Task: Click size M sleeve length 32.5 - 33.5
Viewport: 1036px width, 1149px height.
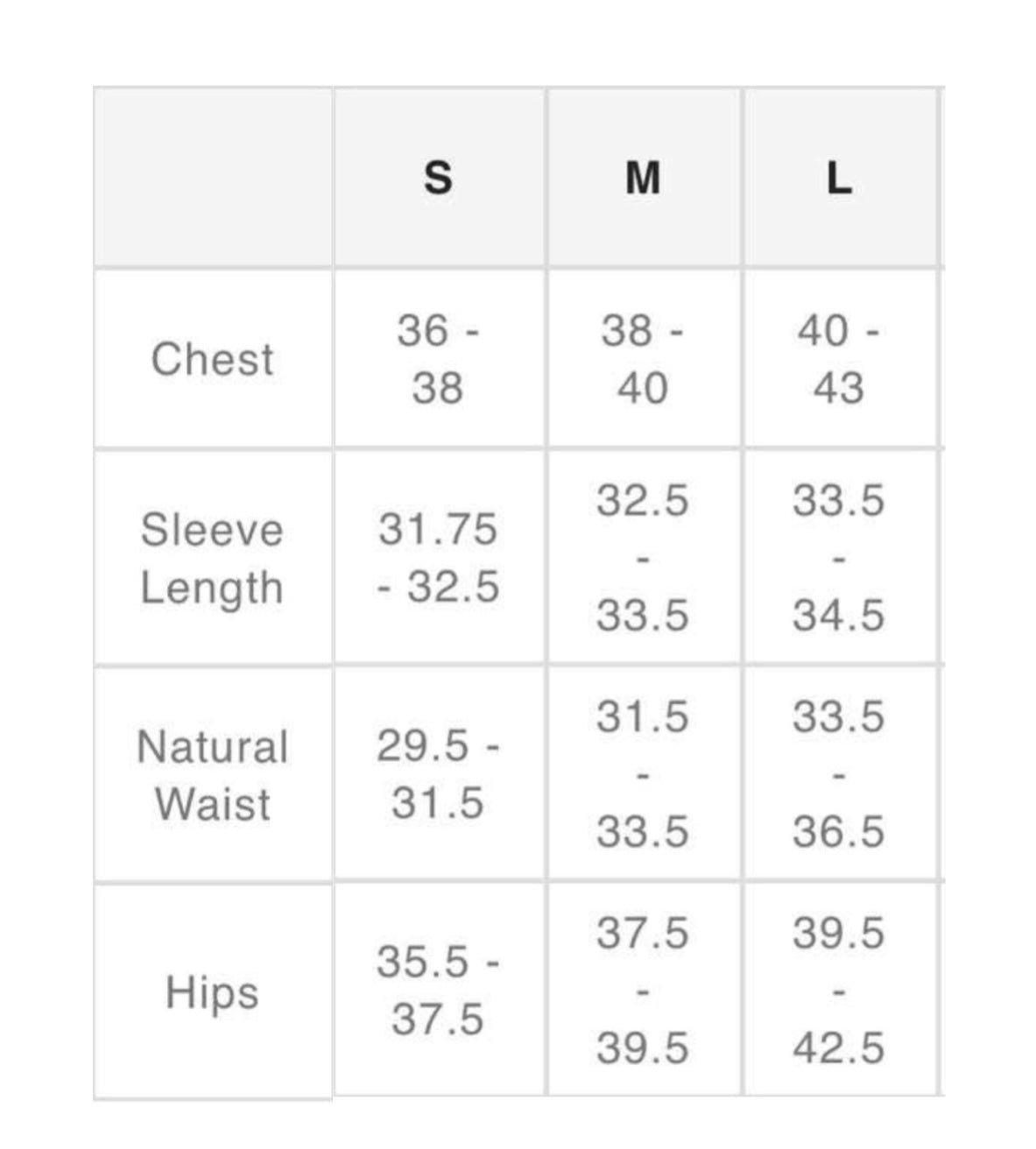Action: point(644,558)
